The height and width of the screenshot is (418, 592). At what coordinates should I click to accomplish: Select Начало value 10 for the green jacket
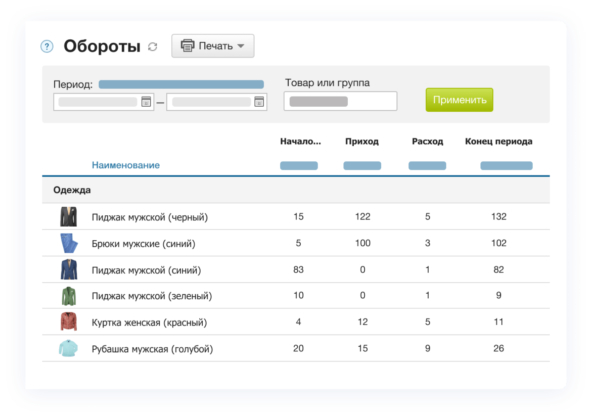[x=298, y=295]
